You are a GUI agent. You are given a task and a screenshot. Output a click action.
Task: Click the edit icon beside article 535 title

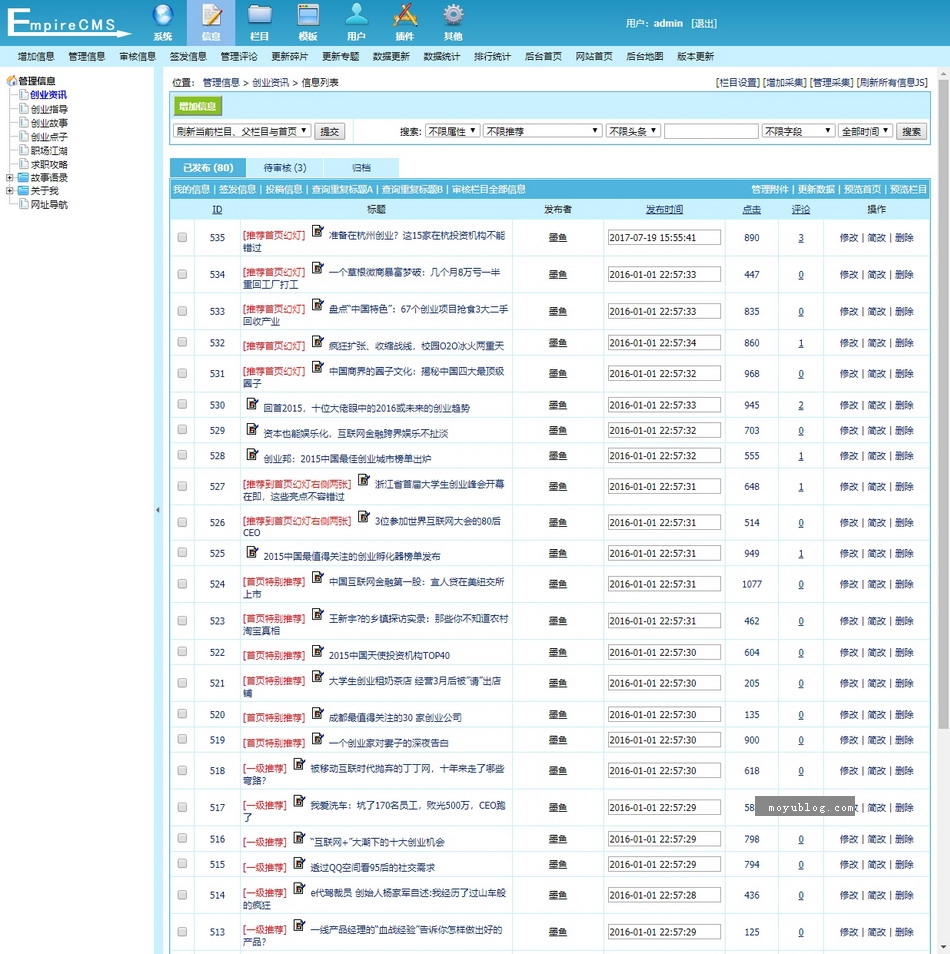(318, 231)
